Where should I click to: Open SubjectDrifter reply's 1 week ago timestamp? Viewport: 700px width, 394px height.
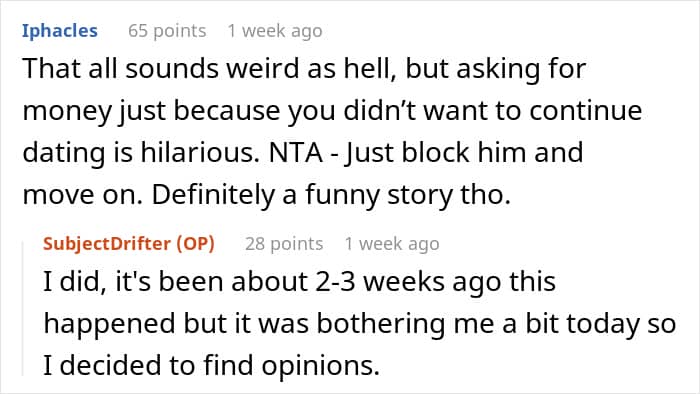coord(392,244)
